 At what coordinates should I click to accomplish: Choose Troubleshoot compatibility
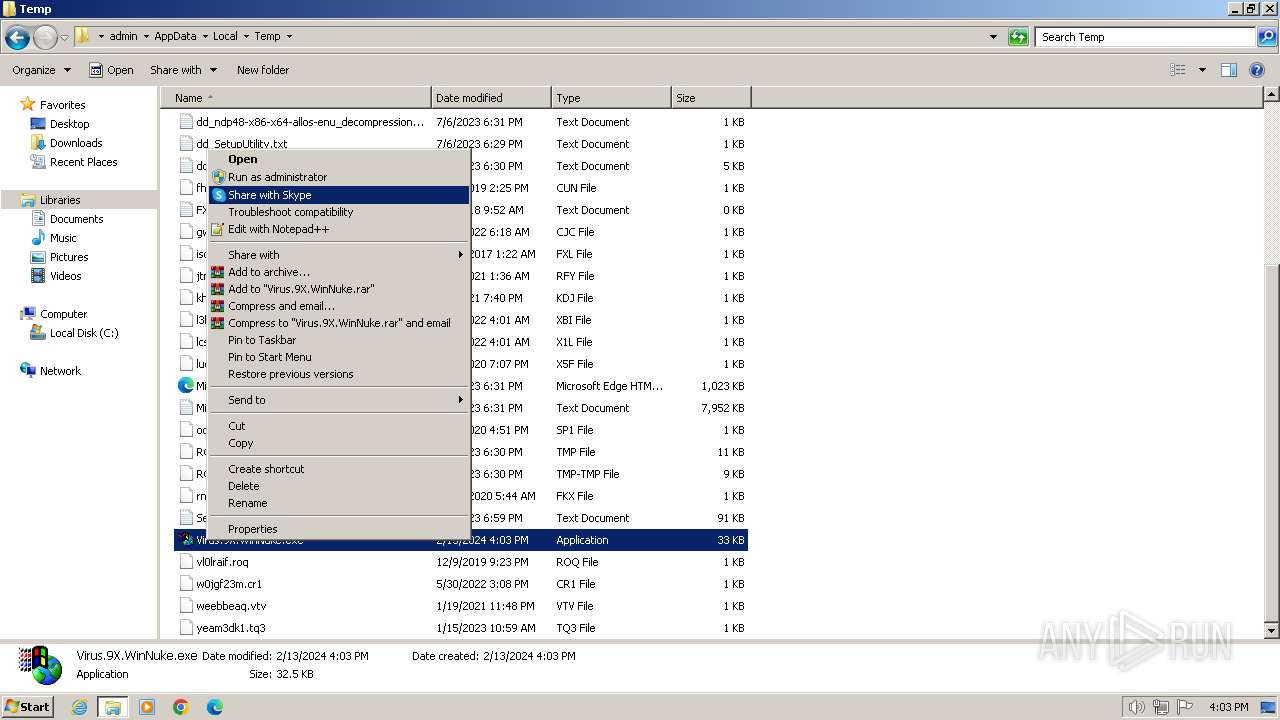click(x=338, y=212)
